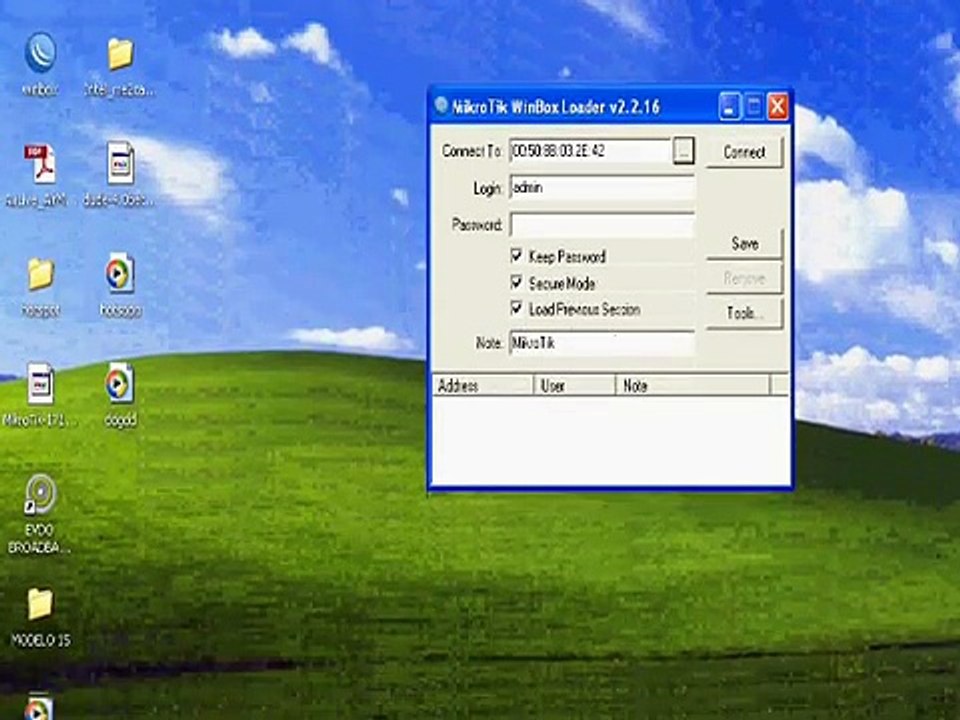Image resolution: width=960 pixels, height=720 pixels.
Task: Open the dogdd media file icon
Action: [119, 384]
